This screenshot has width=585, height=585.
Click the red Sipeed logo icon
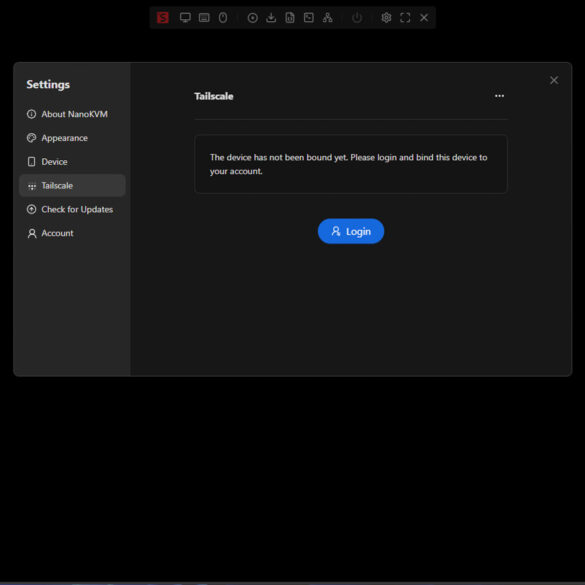coord(163,18)
